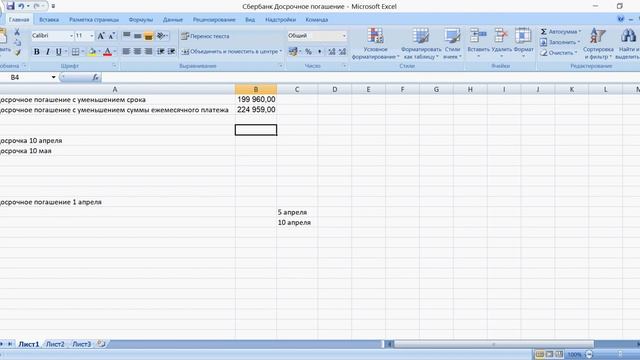Viewport: 640px width, 360px height.
Task: Switch to Normal view in the status bar
Action: coord(540,354)
